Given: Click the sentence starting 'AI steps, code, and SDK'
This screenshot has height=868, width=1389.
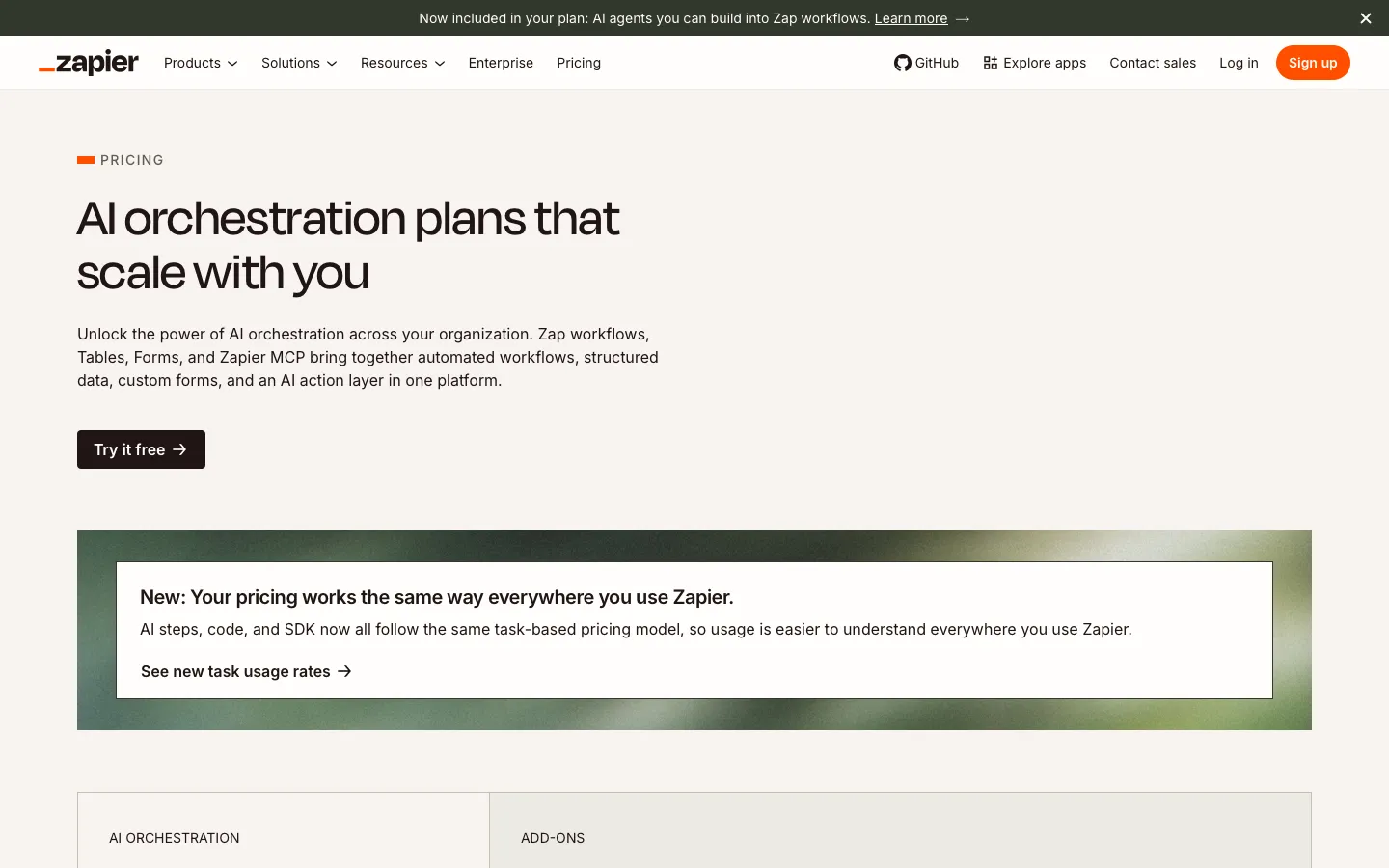Looking at the screenshot, I should 636,629.
